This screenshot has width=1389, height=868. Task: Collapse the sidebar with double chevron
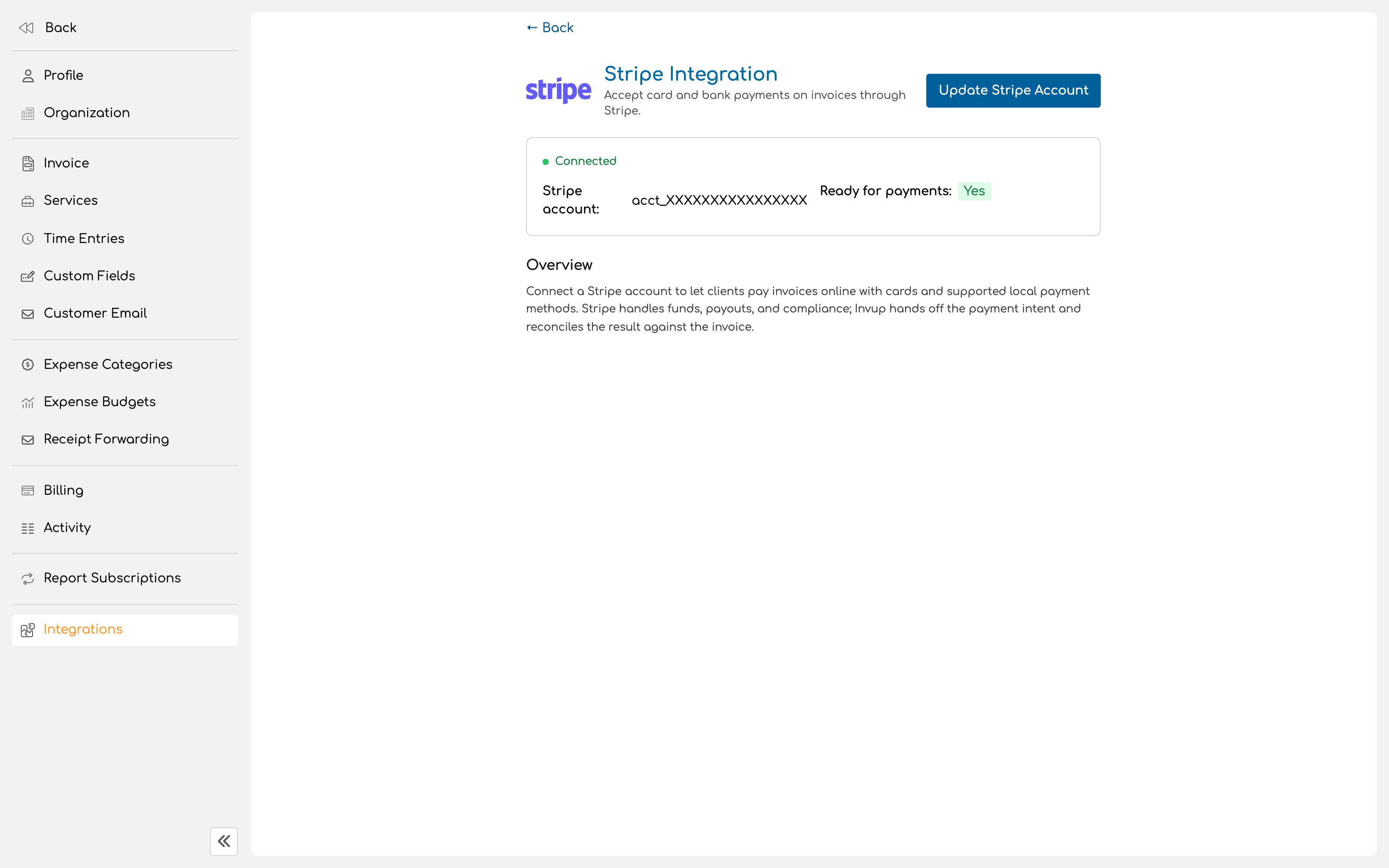tap(224, 841)
